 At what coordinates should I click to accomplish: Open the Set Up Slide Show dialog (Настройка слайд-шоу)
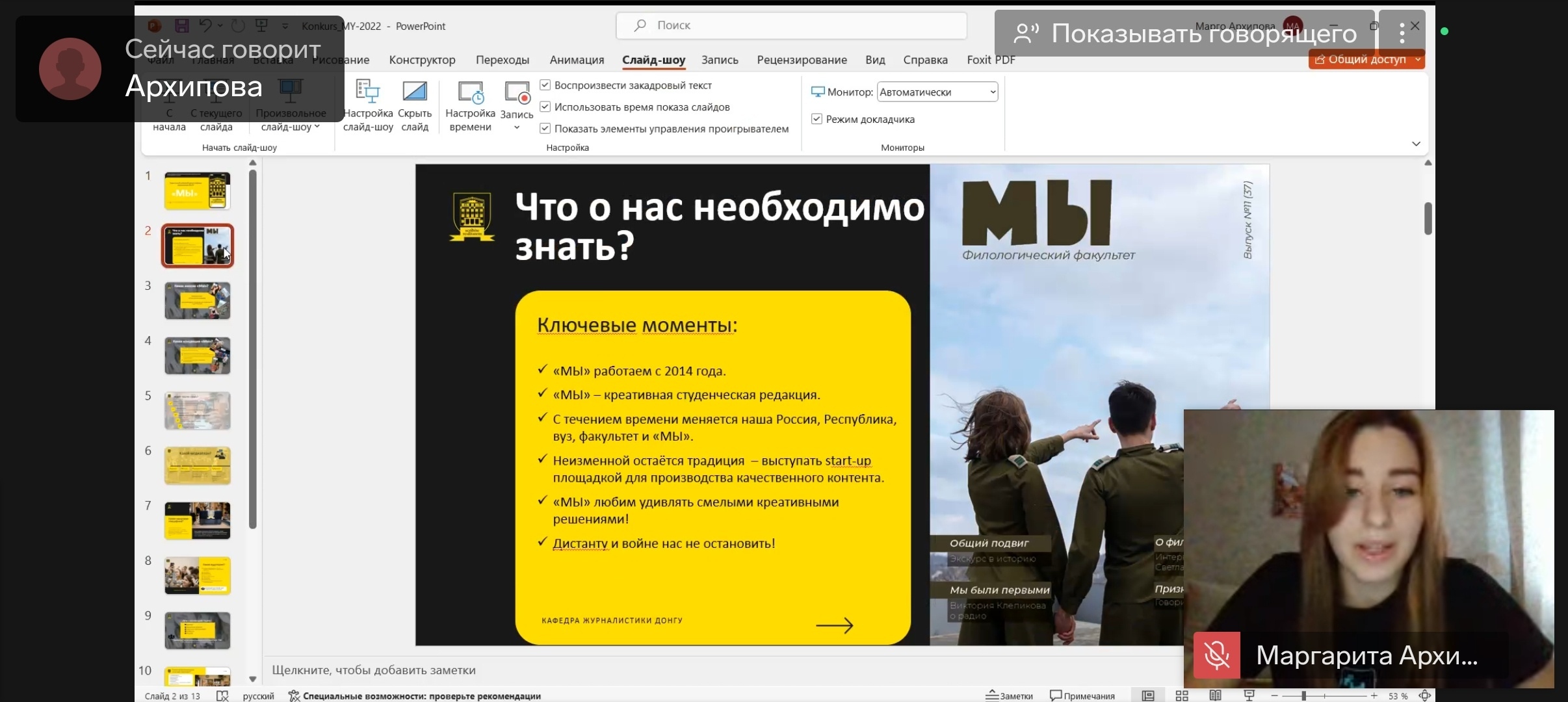tap(368, 105)
